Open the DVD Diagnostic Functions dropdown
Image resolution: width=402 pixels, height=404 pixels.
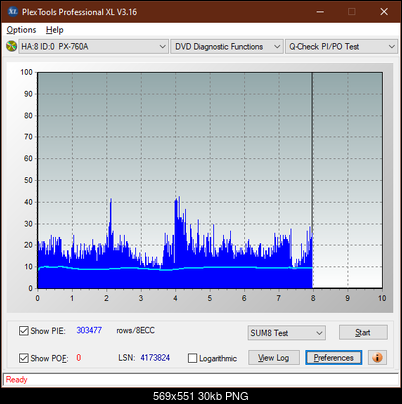tap(227, 47)
